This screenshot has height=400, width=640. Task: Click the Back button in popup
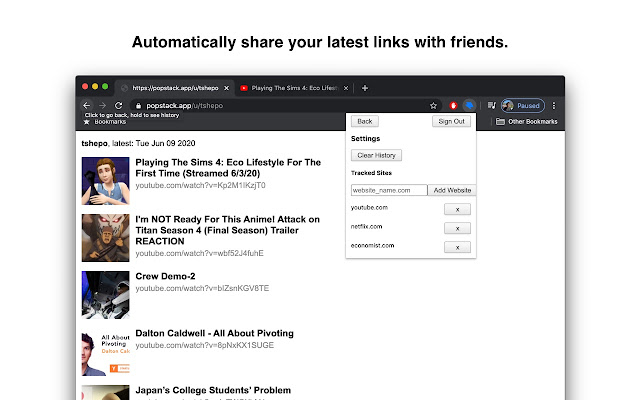click(364, 121)
